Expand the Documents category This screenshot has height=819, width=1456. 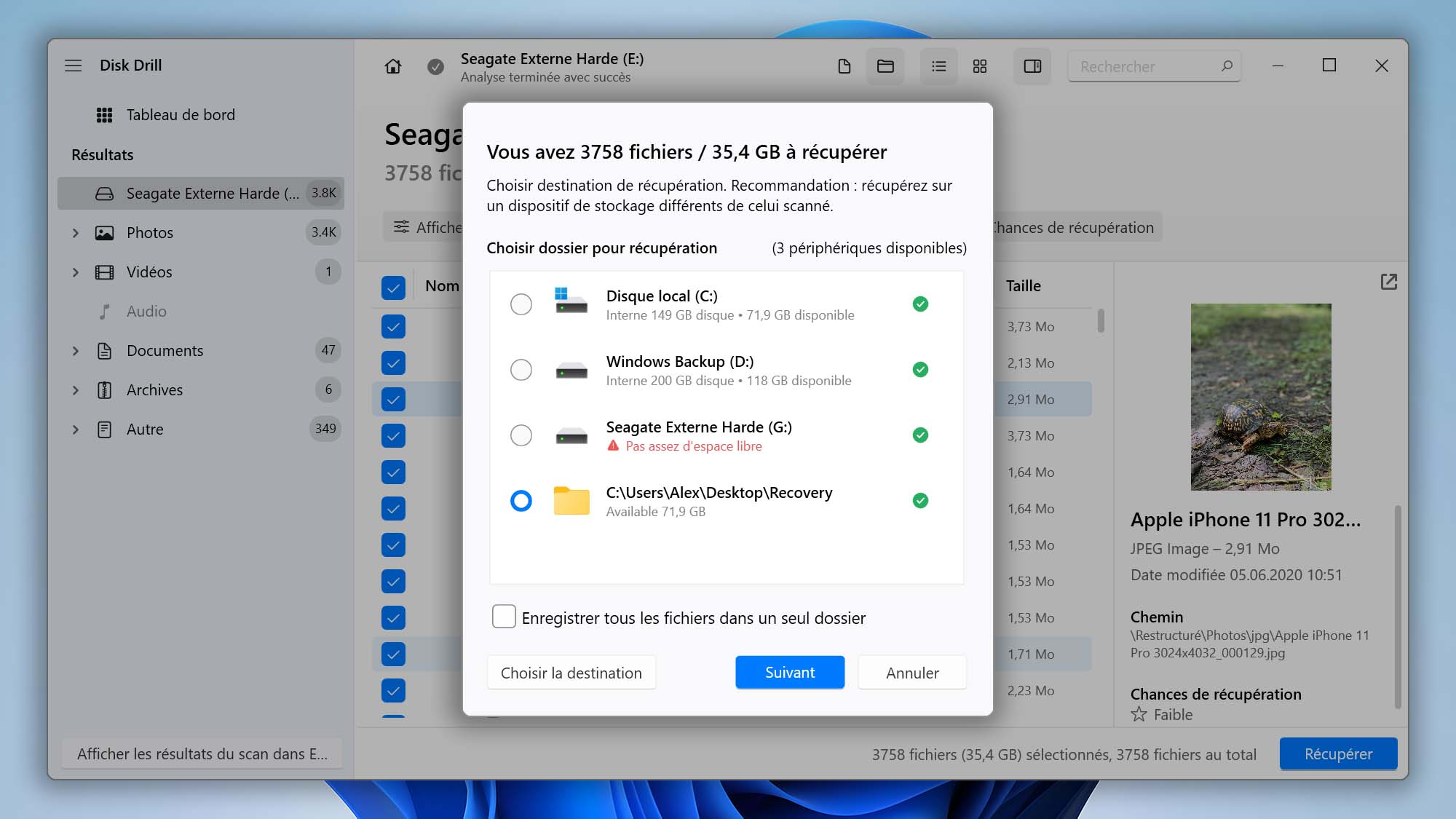pyautogui.click(x=76, y=351)
